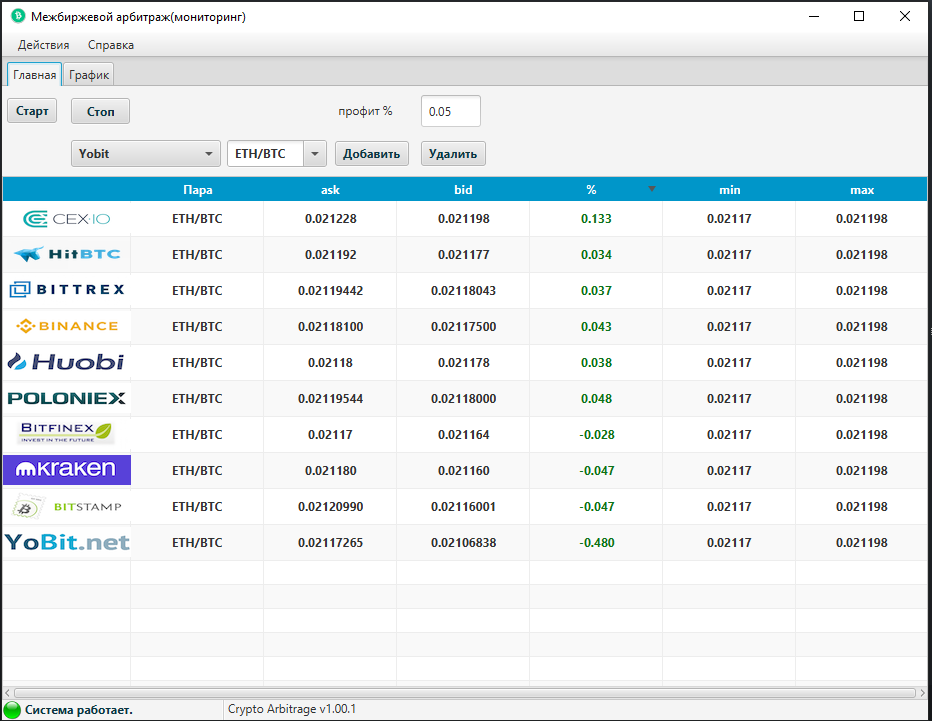Click the app icon in title bar
Screen dimensions: 932x721
tap(18, 16)
